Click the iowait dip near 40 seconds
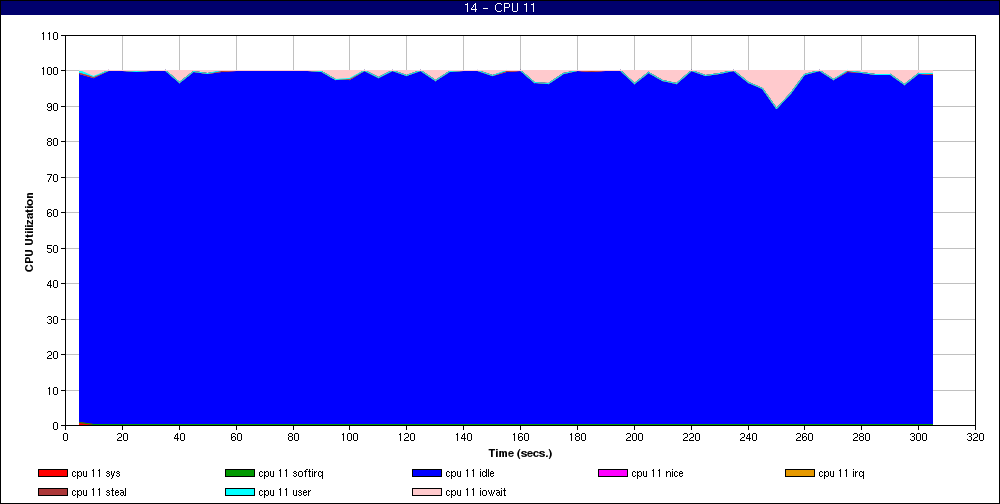The height and width of the screenshot is (504, 1000). coord(179,78)
